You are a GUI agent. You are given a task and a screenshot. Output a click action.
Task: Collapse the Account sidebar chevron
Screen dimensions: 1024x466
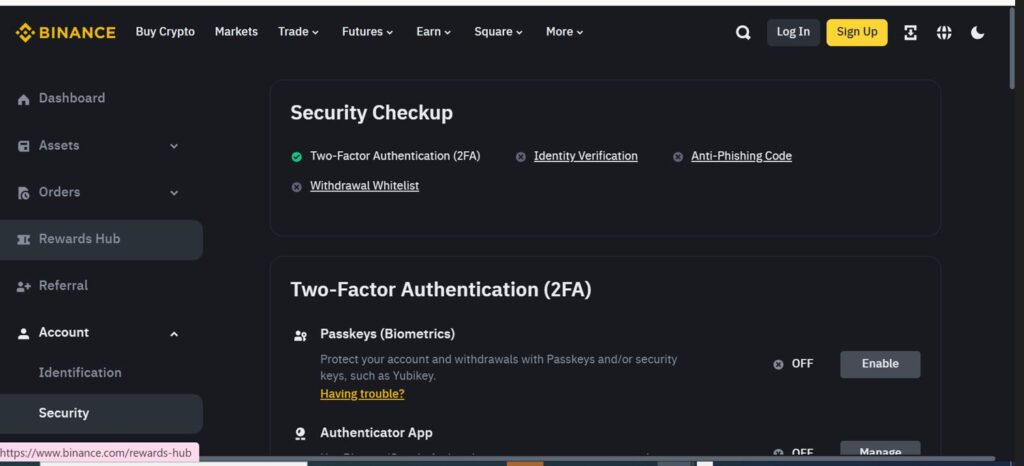174,334
